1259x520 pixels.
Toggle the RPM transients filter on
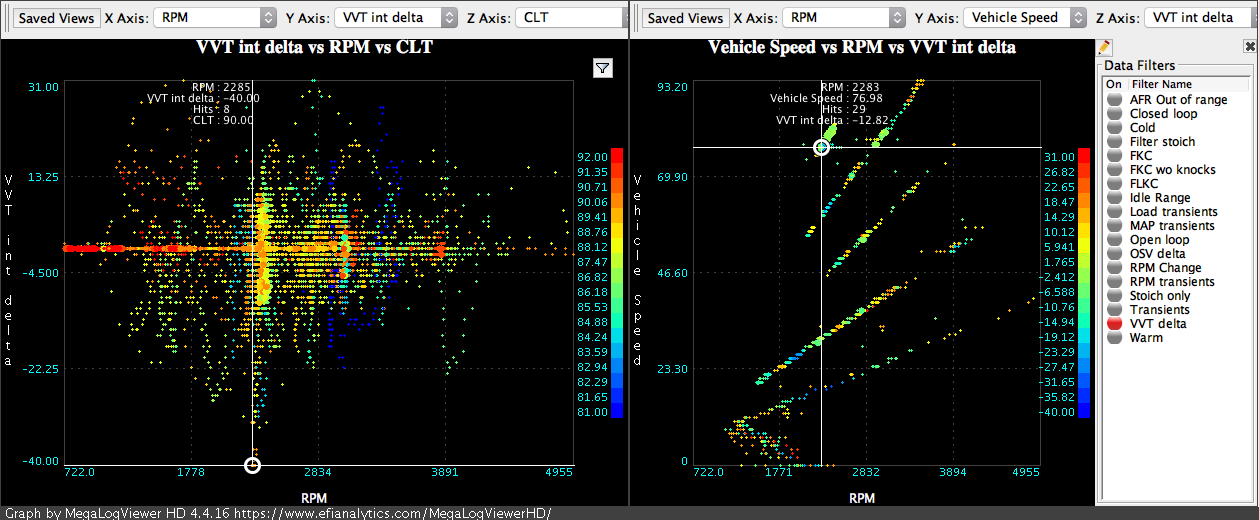coord(1113,282)
